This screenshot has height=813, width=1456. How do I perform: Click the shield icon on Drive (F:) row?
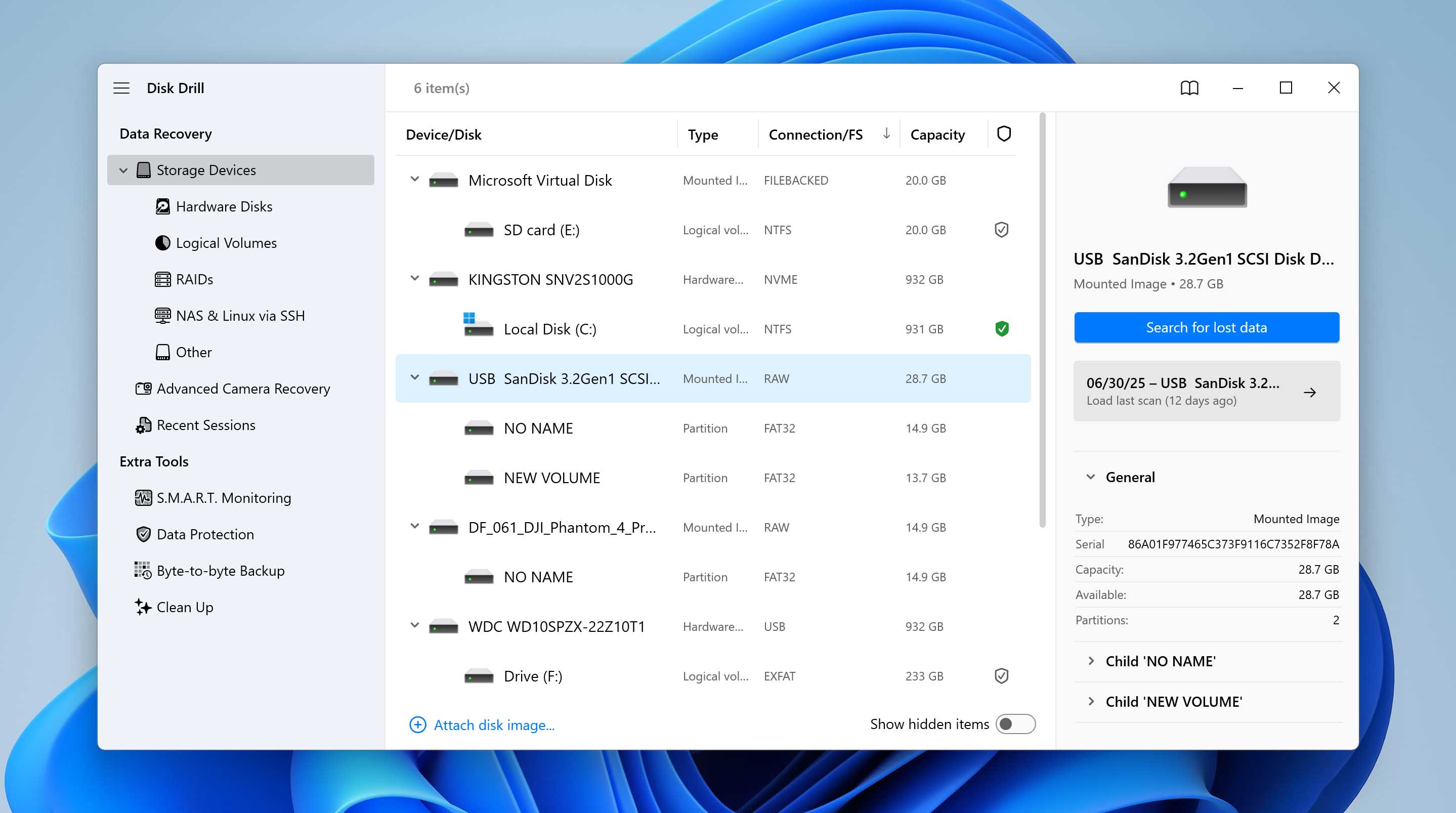click(x=1002, y=675)
